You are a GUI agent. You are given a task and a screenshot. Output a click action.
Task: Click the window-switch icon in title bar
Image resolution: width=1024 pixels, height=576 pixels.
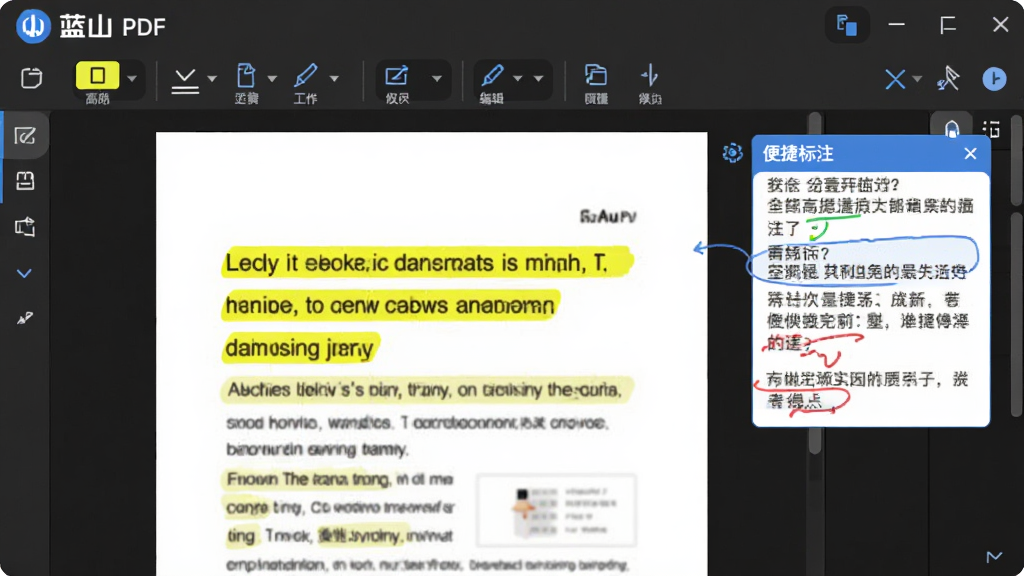(847, 25)
